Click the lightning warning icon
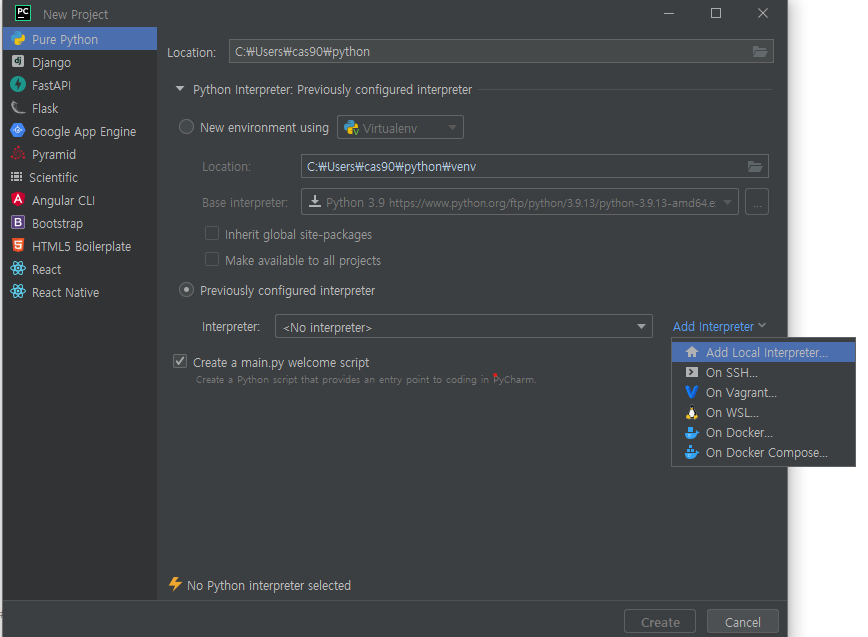 175,584
